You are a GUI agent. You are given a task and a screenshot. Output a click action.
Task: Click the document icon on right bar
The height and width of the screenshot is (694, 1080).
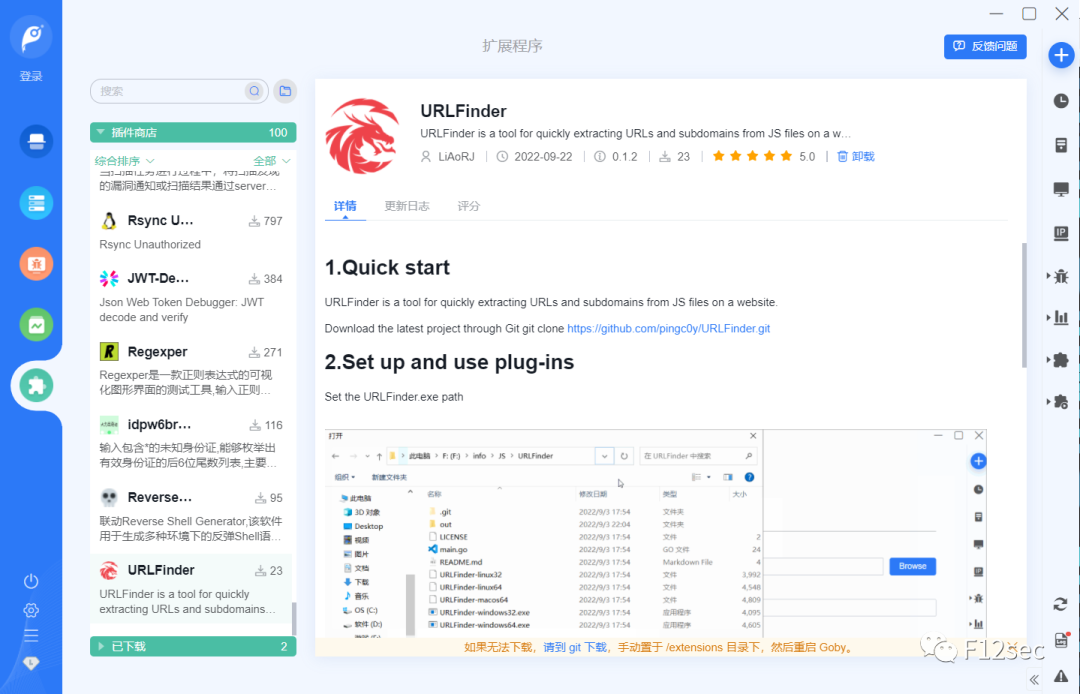point(1061,145)
